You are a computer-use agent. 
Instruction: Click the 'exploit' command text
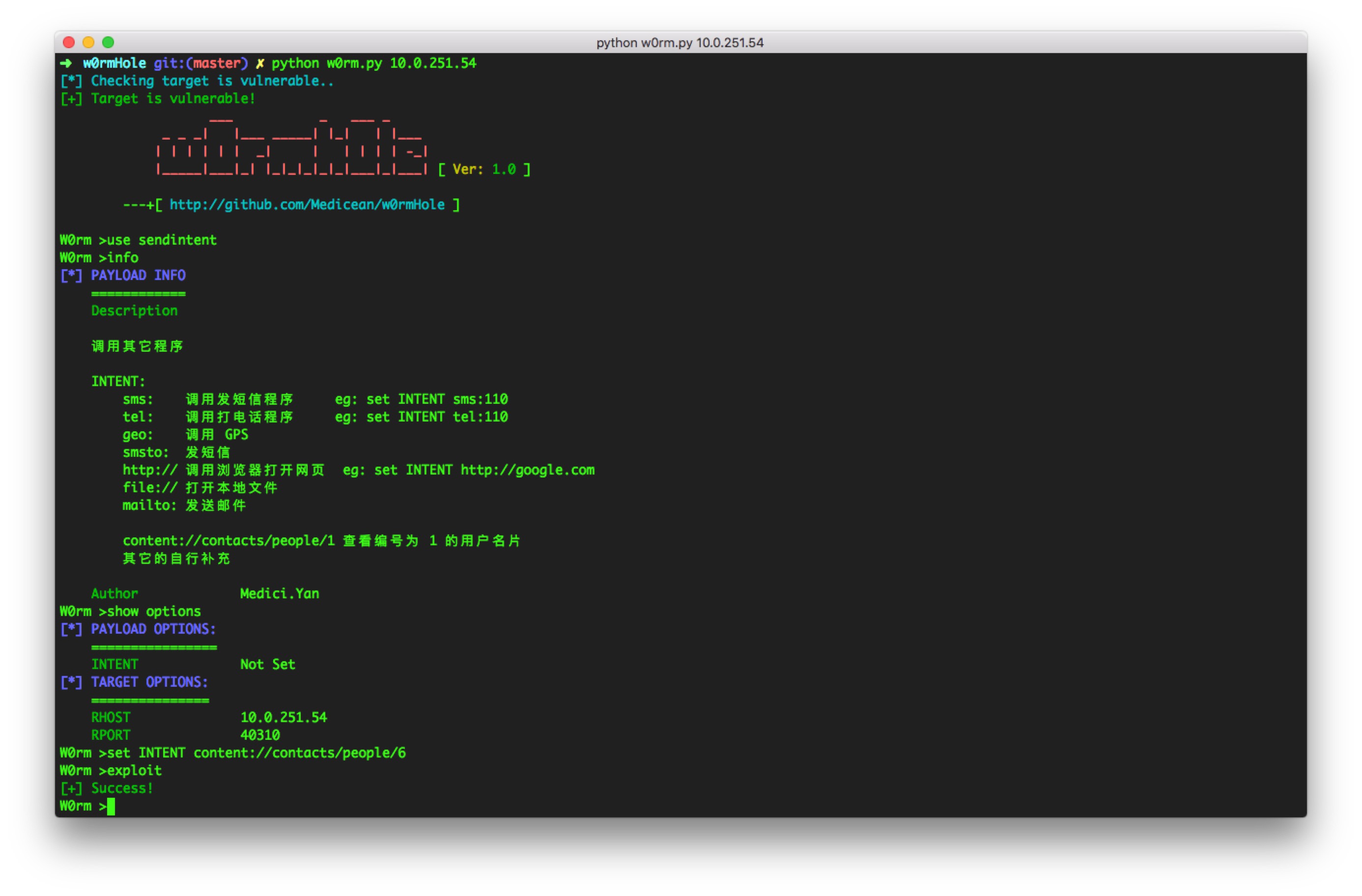(x=134, y=771)
